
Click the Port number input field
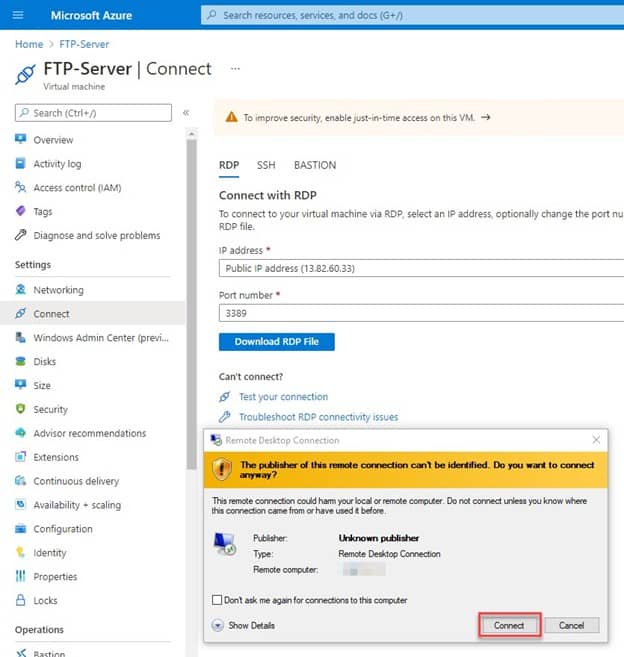coord(420,313)
